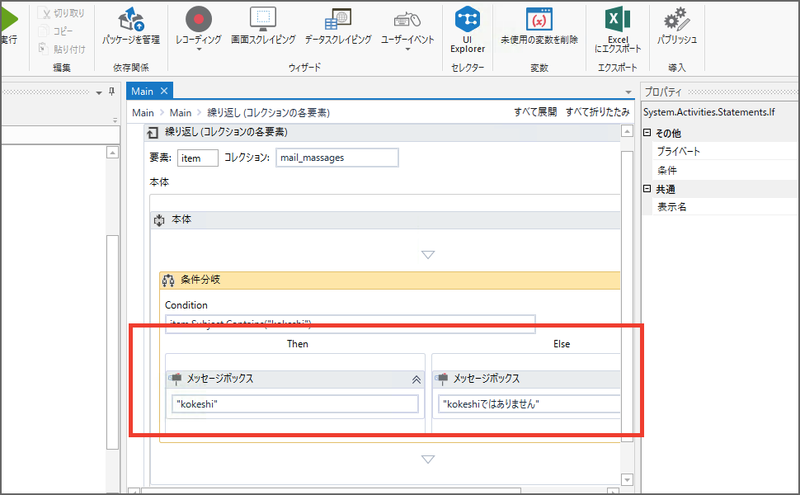Image resolution: width=800 pixels, height=495 pixels.
Task: Select the プライベート property row
Action: click(x=724, y=151)
